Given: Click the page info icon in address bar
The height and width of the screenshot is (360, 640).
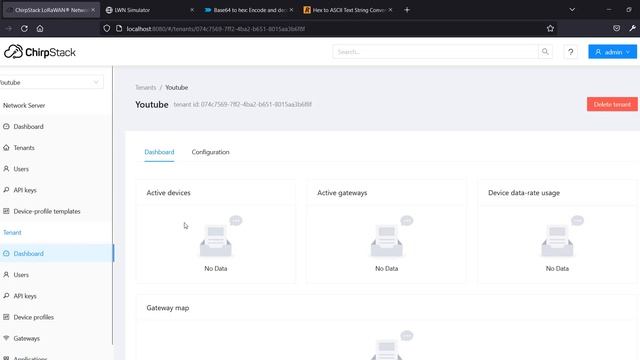Looking at the screenshot, I should coord(119,29).
